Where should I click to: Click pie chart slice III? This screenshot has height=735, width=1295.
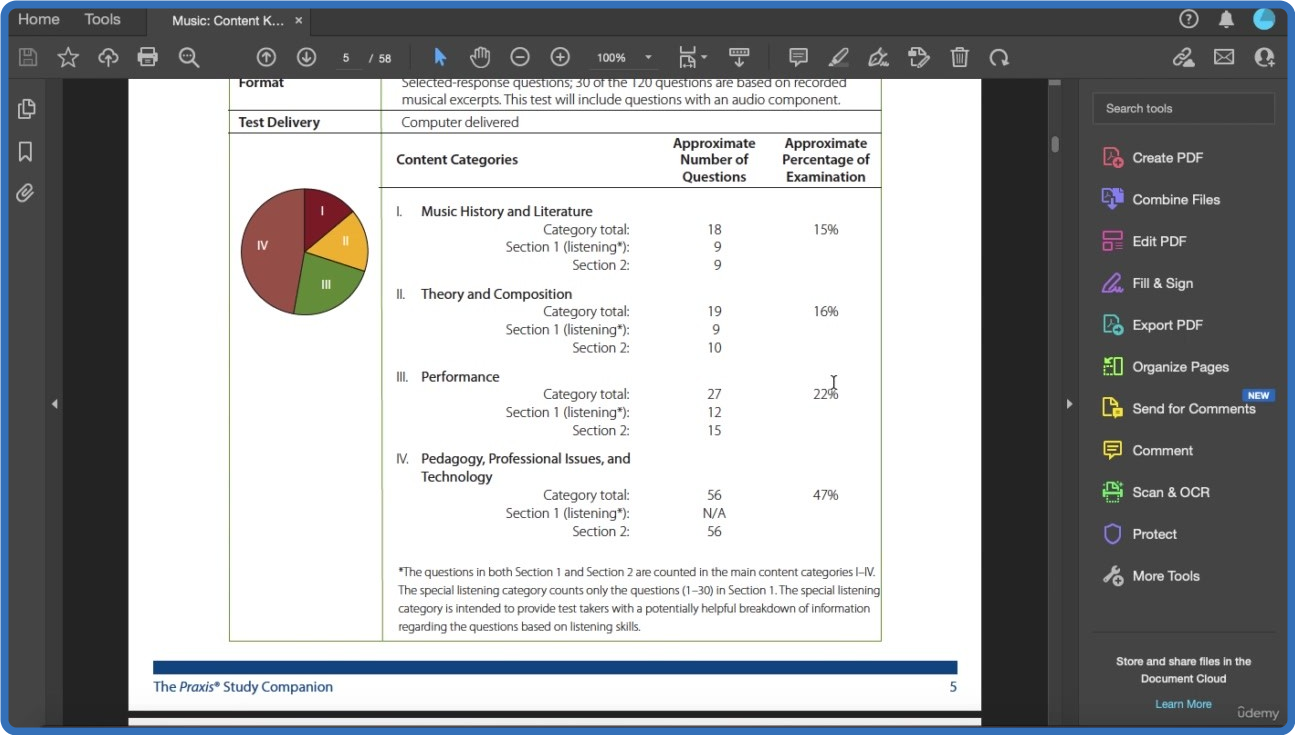coord(328,284)
